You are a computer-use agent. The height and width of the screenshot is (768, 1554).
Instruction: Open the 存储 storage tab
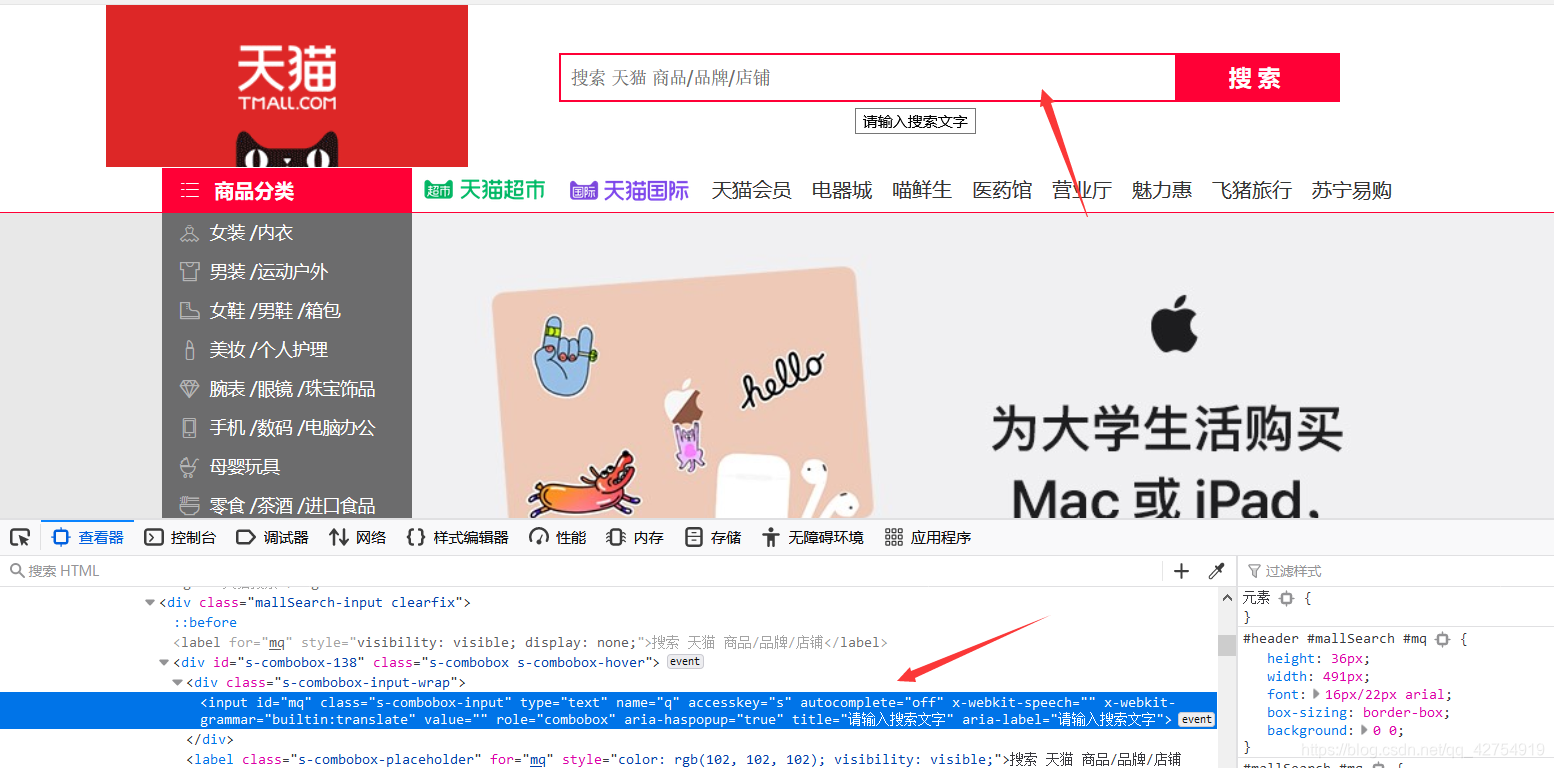[x=713, y=538]
